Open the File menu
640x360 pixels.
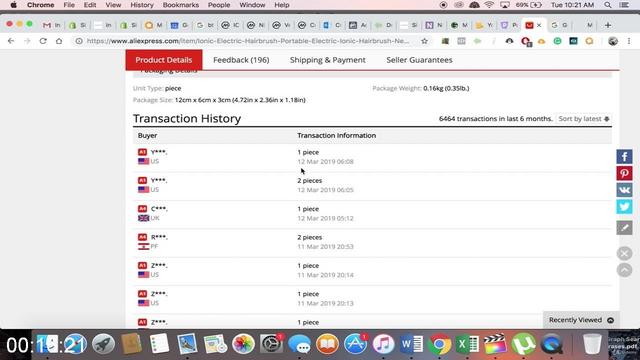click(x=69, y=5)
